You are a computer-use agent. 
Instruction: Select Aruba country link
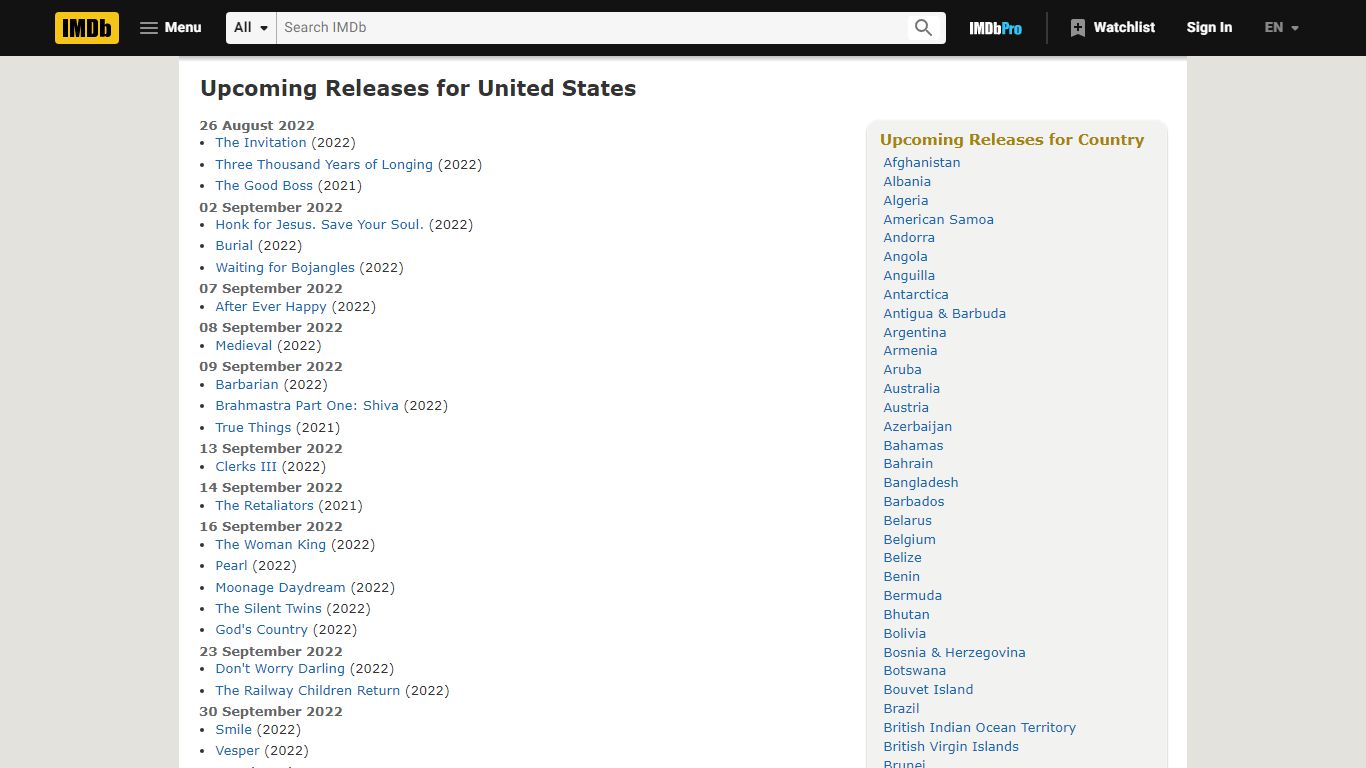tap(902, 370)
